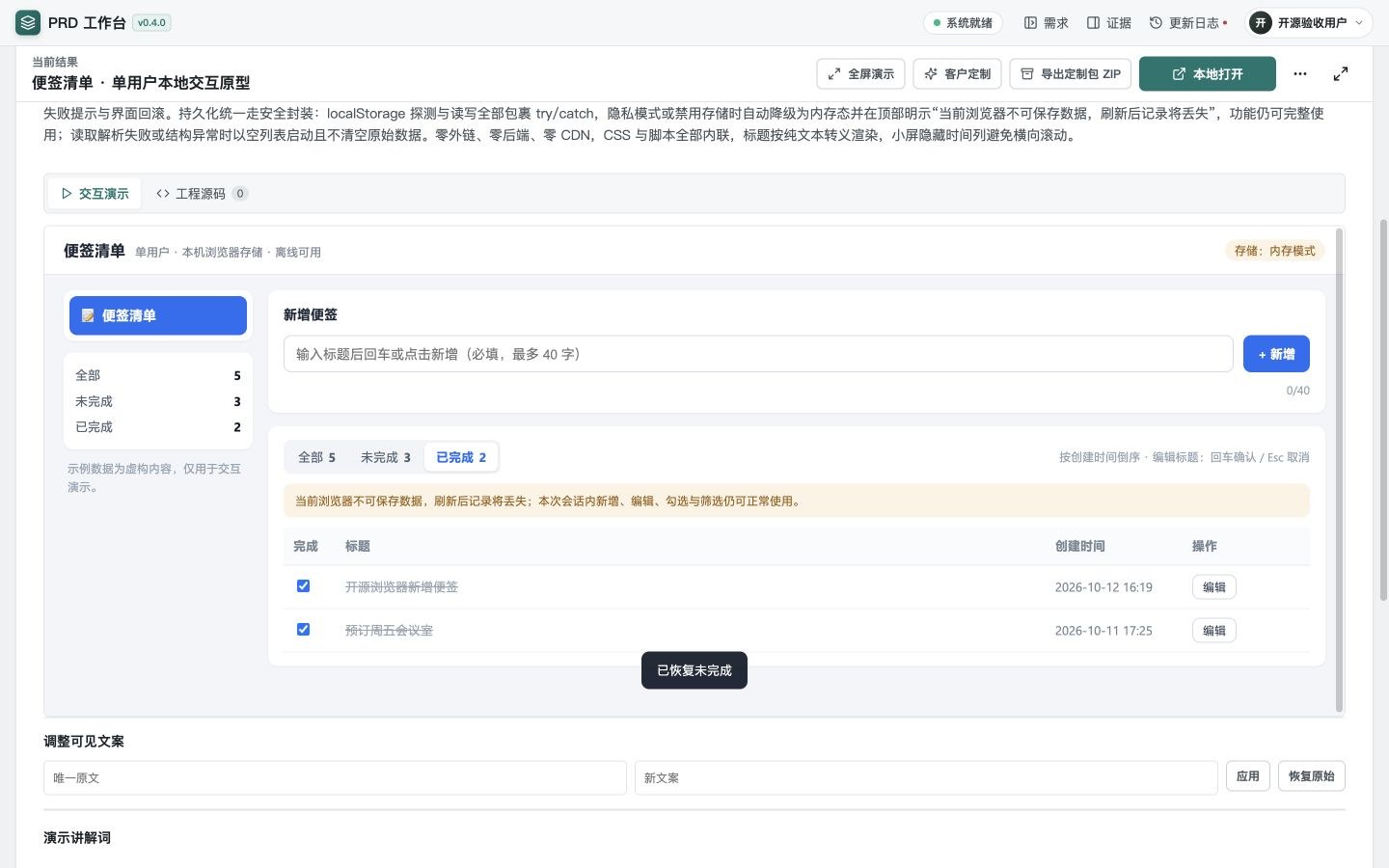Screen dimensions: 1389x868
Task: Click the PRD 工作台 logo icon
Action: 28,22
